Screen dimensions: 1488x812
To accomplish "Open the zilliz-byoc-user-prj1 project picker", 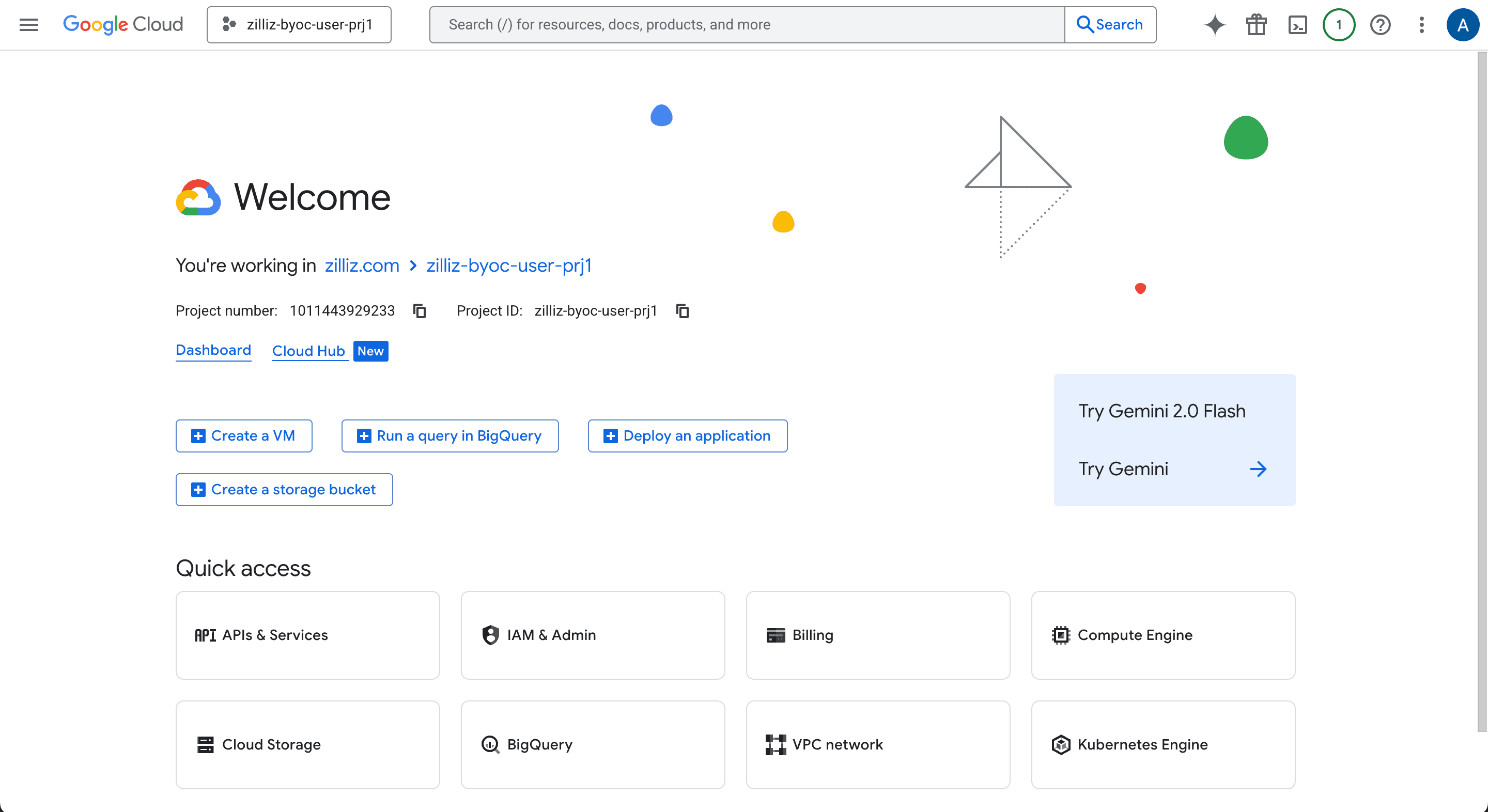I will tap(299, 25).
